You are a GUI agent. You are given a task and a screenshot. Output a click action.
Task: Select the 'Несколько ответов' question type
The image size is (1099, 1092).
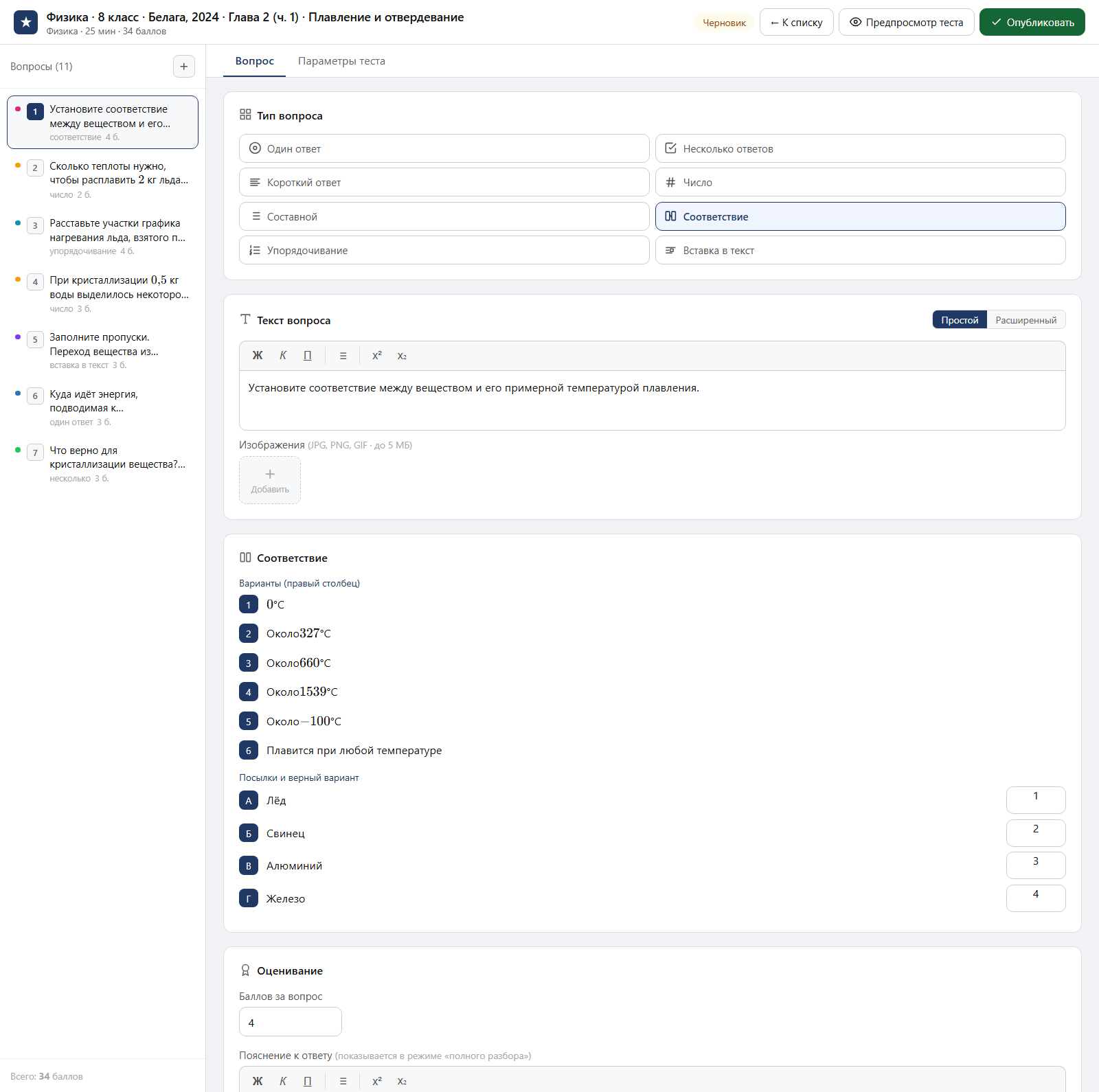(861, 148)
